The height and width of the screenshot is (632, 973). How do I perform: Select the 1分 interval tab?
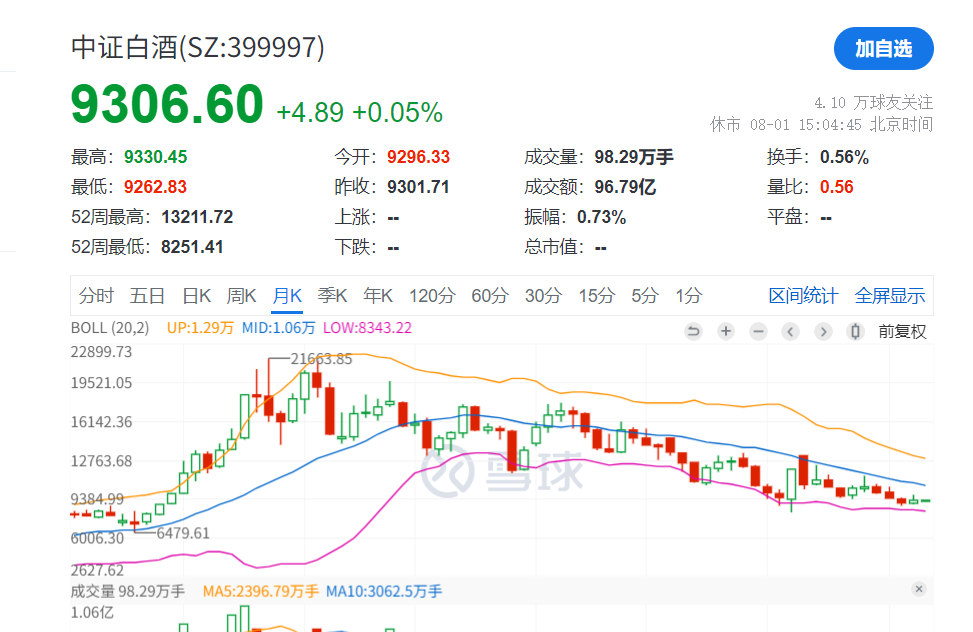click(x=689, y=296)
